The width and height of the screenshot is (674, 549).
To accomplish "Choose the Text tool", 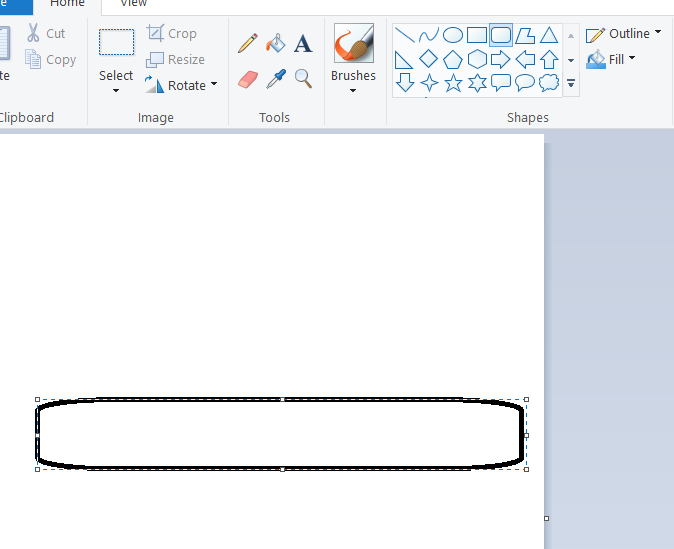I will 303,43.
